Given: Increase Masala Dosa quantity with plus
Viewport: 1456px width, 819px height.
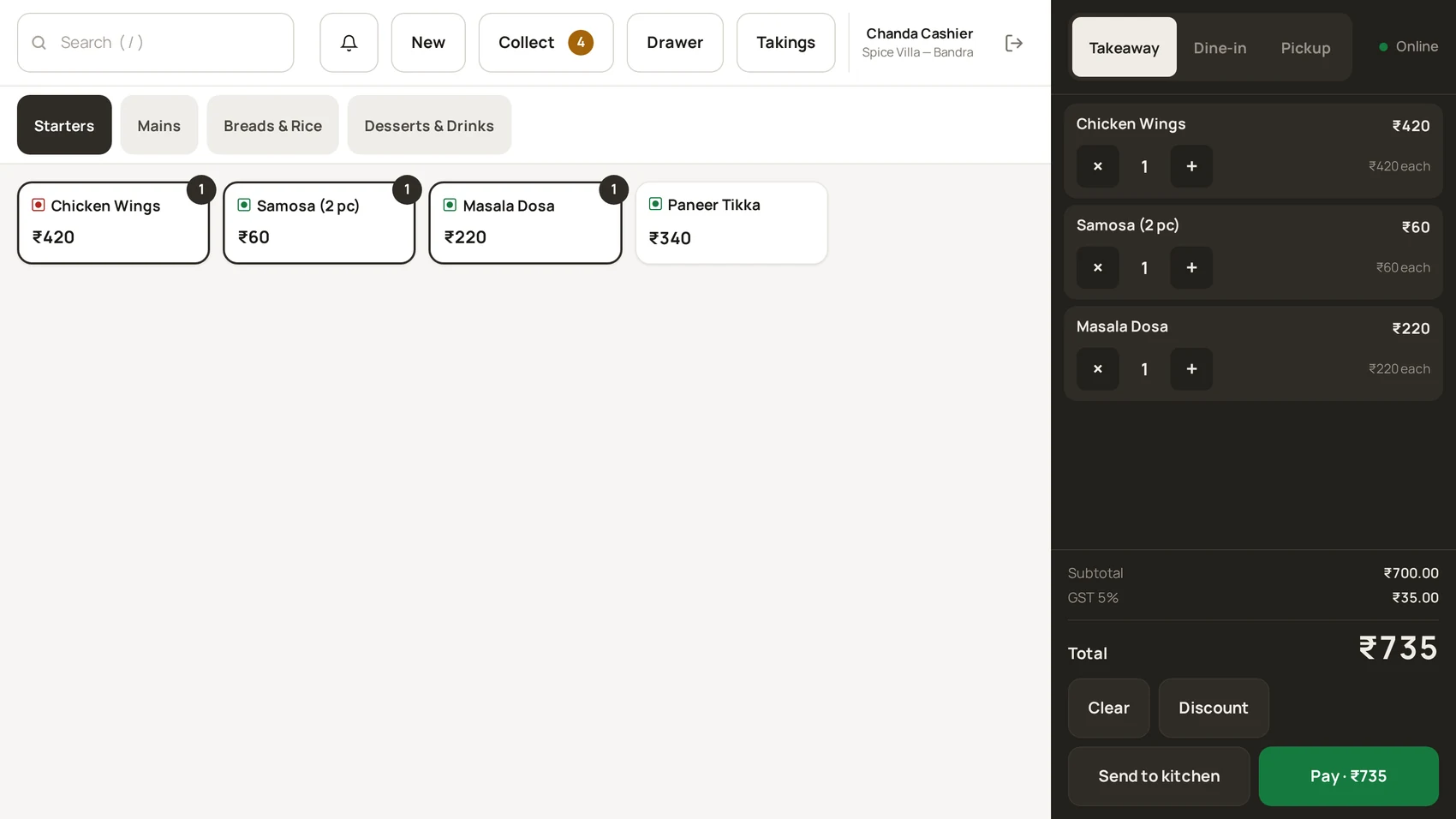Looking at the screenshot, I should (1191, 369).
